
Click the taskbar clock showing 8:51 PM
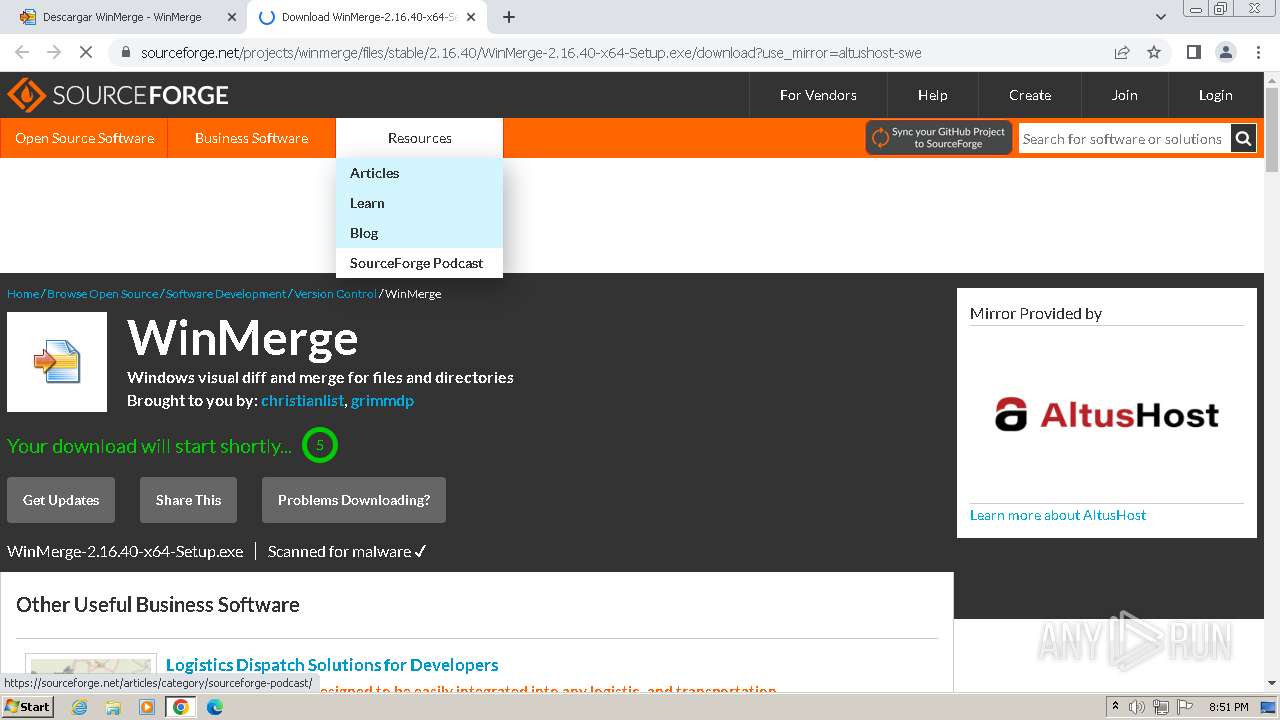(1228, 707)
